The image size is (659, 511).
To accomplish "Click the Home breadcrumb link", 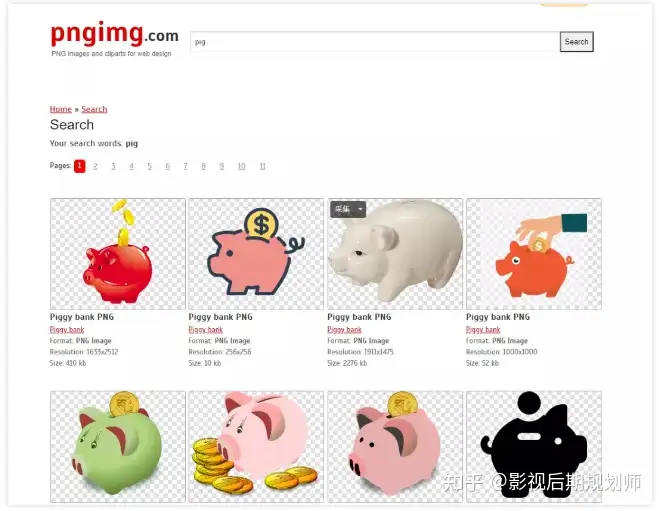I will 61,109.
